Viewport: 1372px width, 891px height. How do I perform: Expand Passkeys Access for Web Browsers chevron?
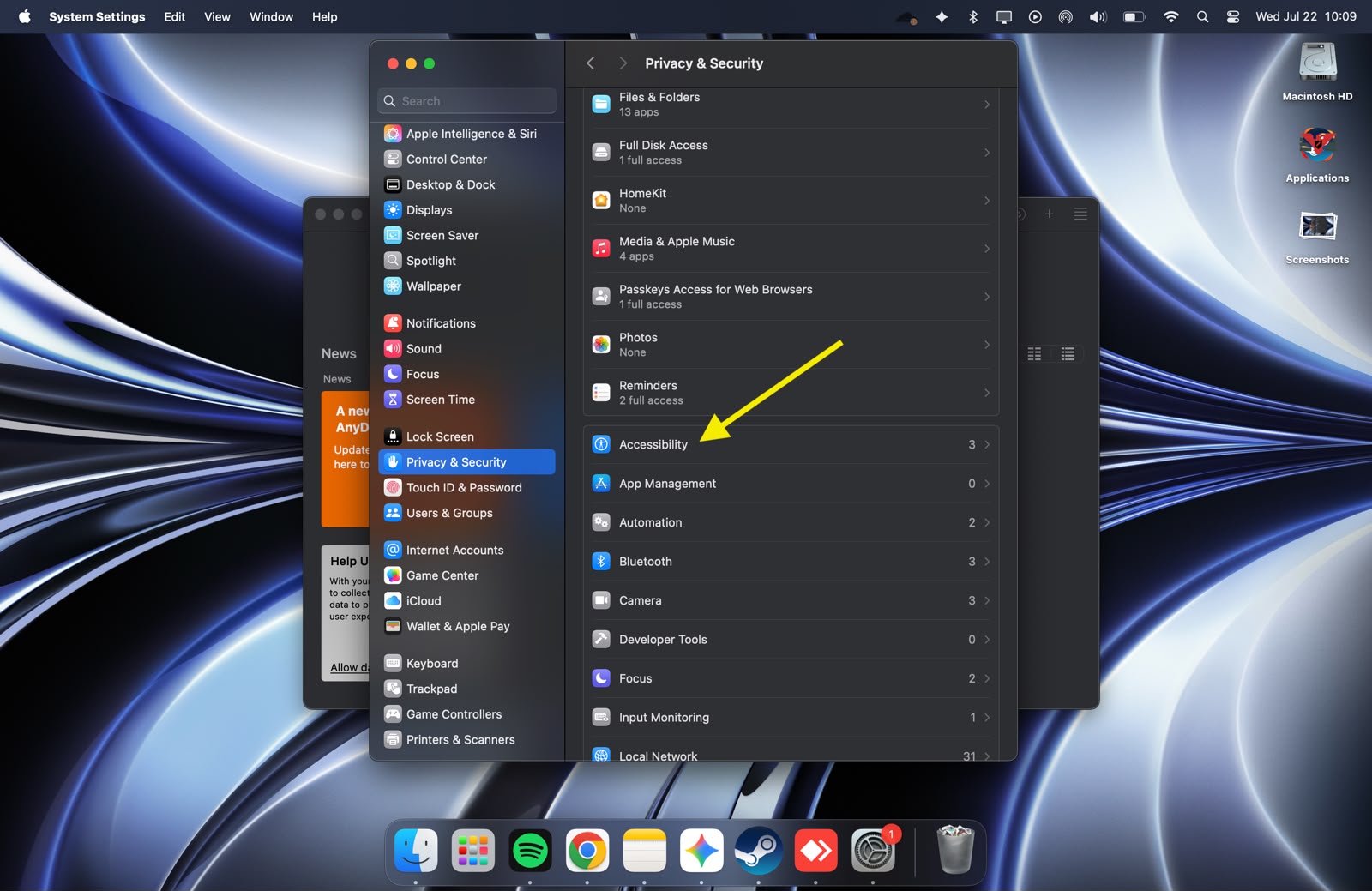987,297
